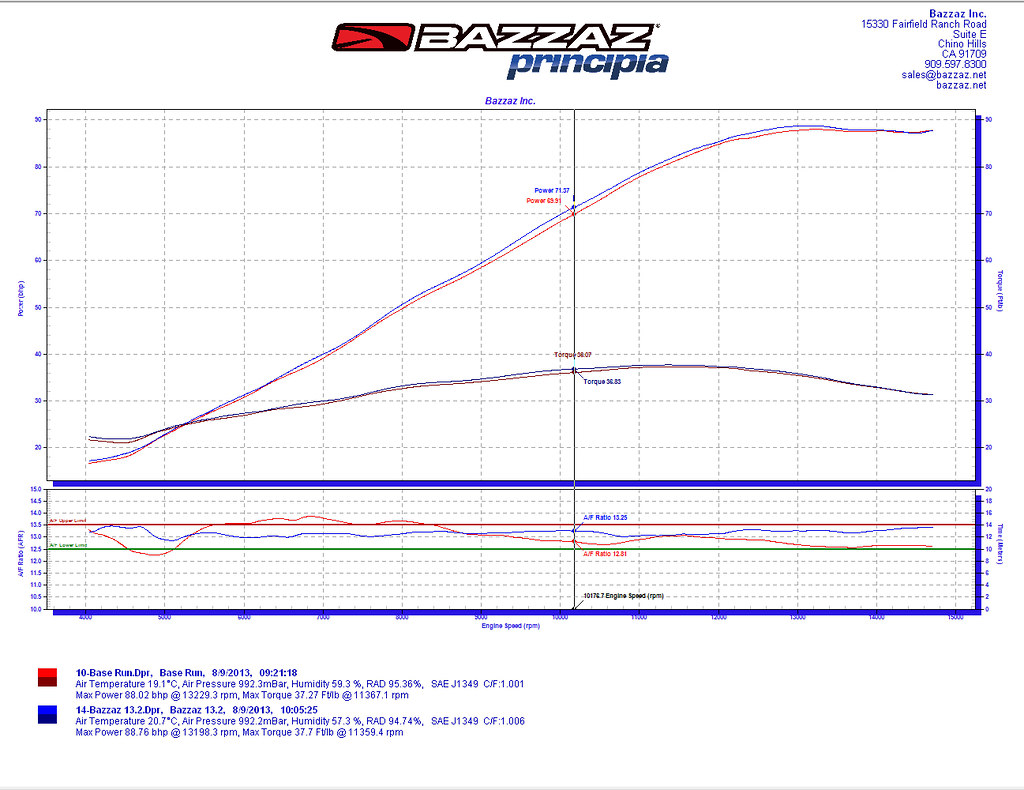Click the A/F Upper Limit label

[68, 520]
